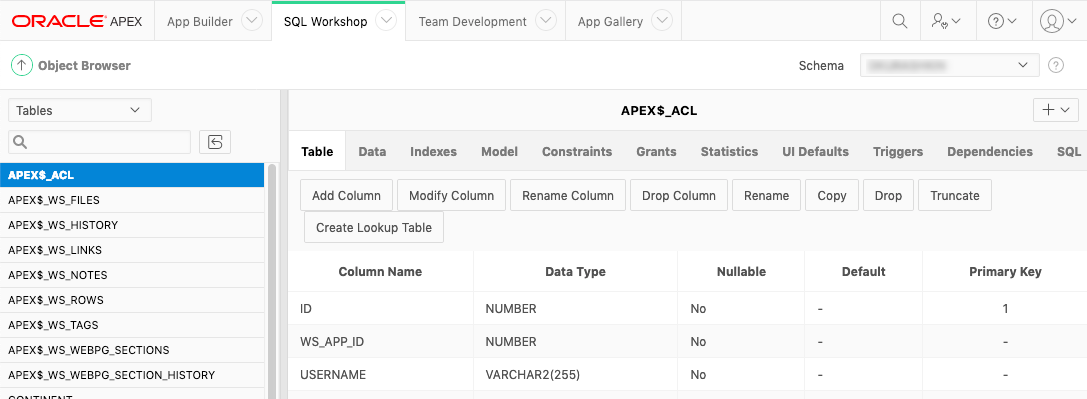Select the Table tab
The image size is (1087, 399).
(x=317, y=151)
